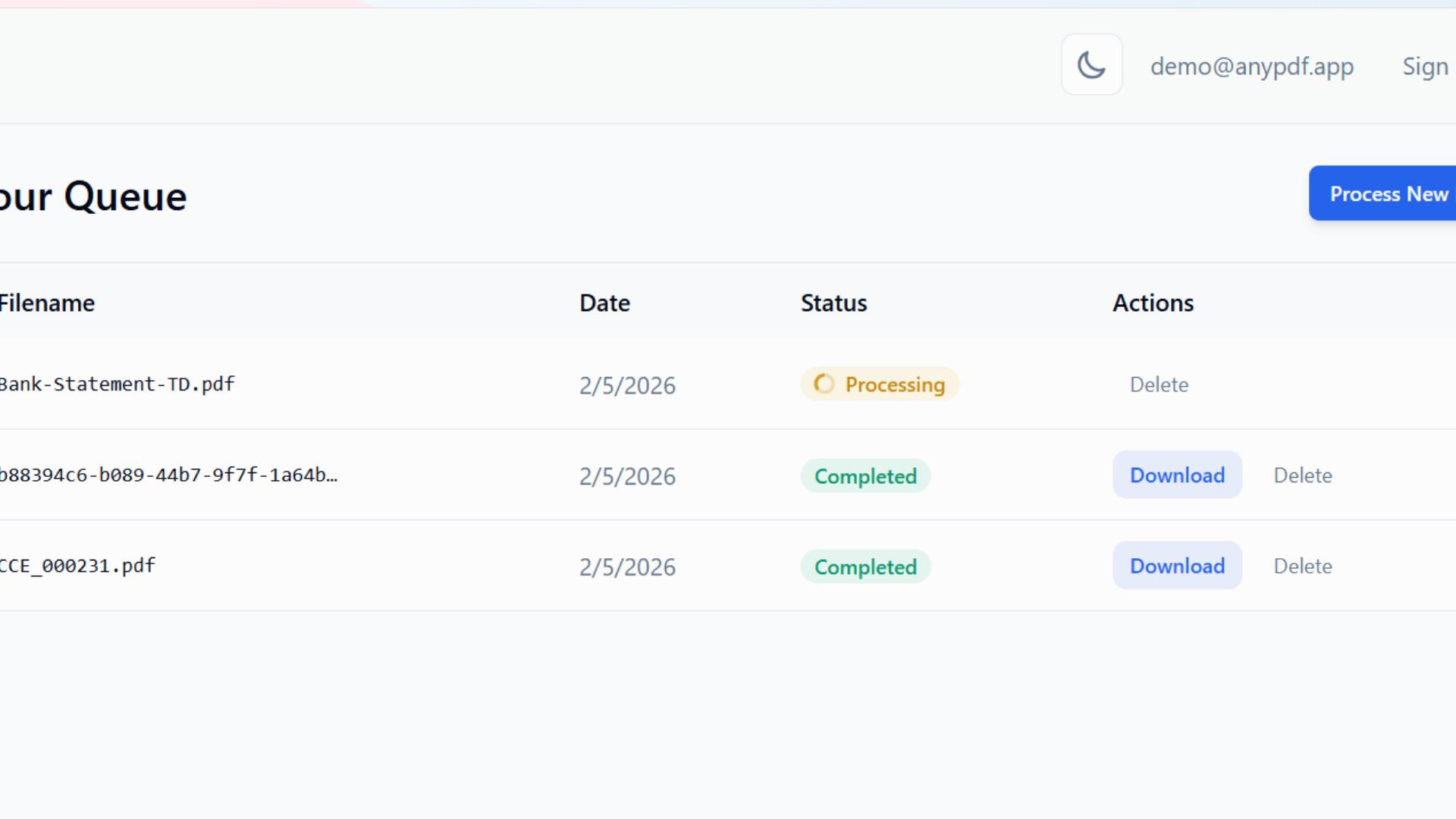1456x819 pixels.
Task: Click the Sign out link
Action: [1426, 67]
